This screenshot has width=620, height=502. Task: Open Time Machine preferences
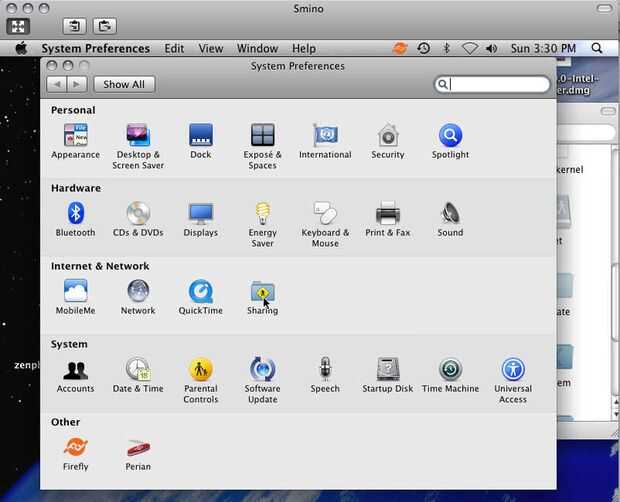coord(450,375)
